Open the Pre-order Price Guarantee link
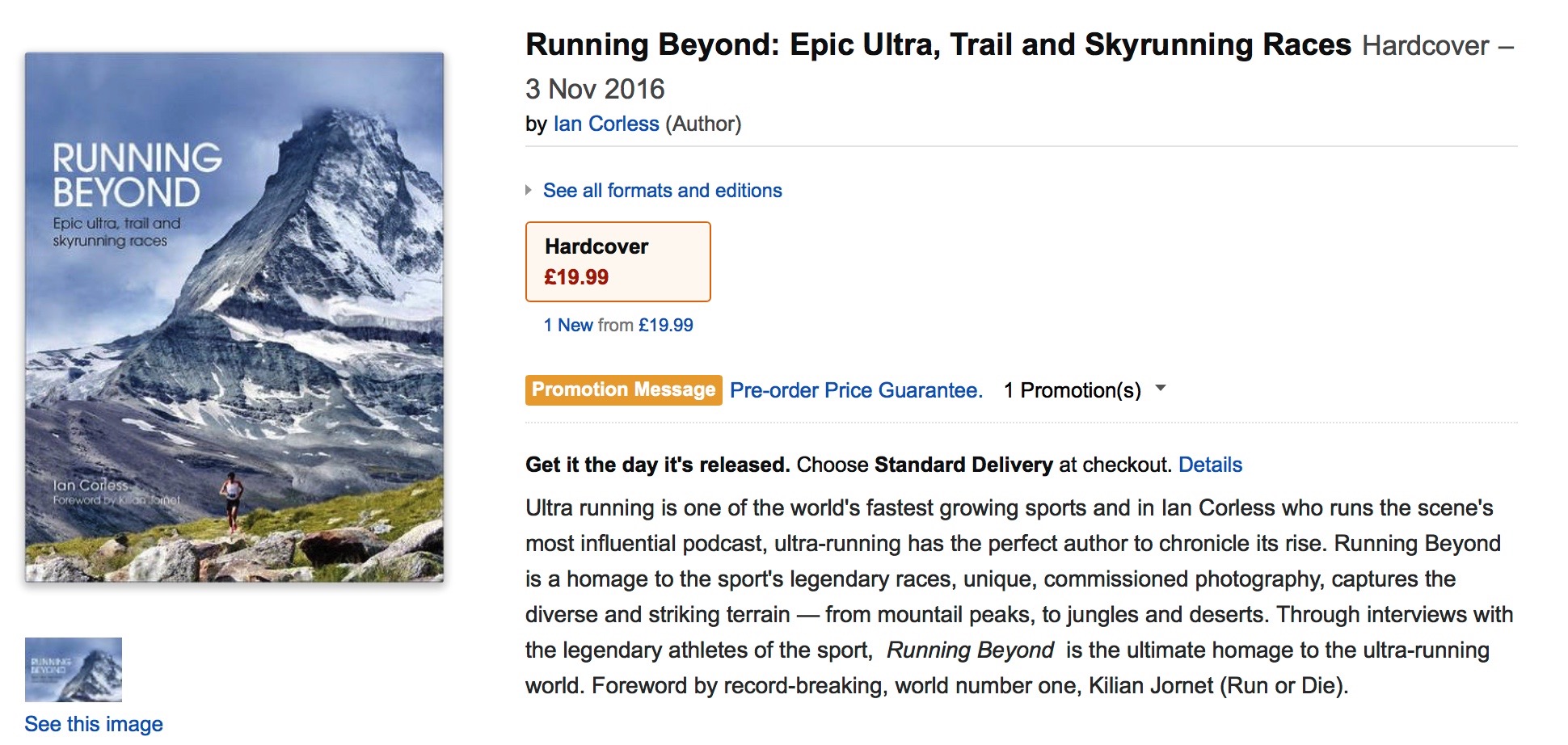The height and width of the screenshot is (745, 1568). 856,390
